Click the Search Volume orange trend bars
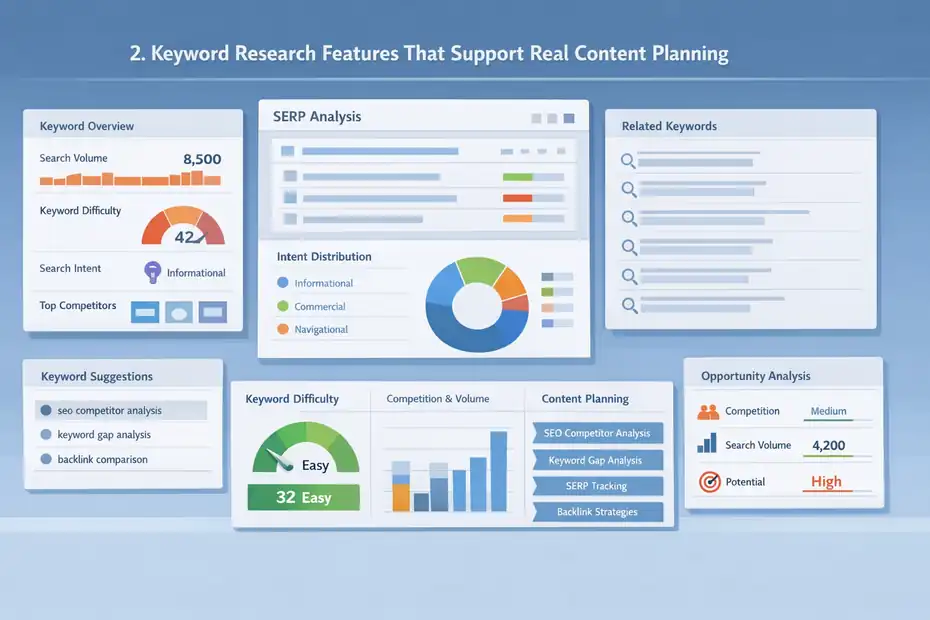The width and height of the screenshot is (930, 620). (x=130, y=178)
